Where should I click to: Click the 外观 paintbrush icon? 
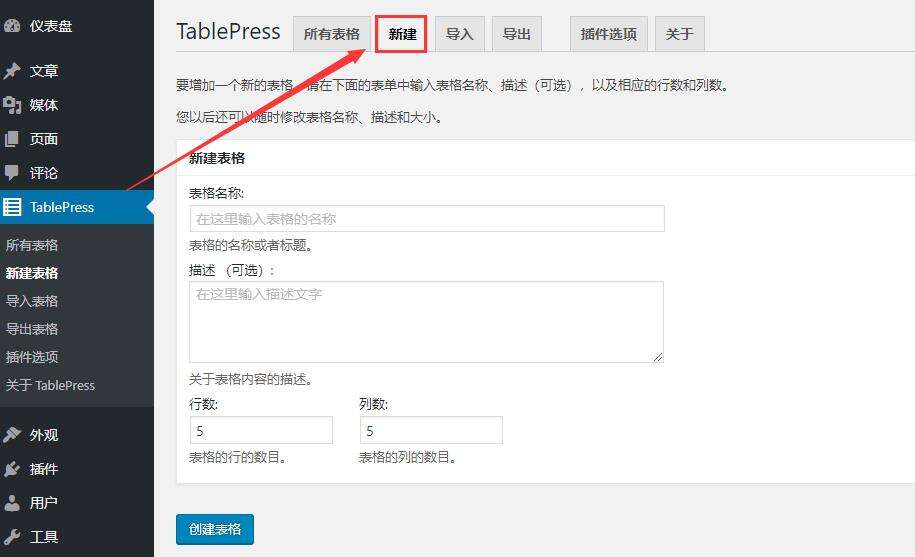(x=12, y=435)
